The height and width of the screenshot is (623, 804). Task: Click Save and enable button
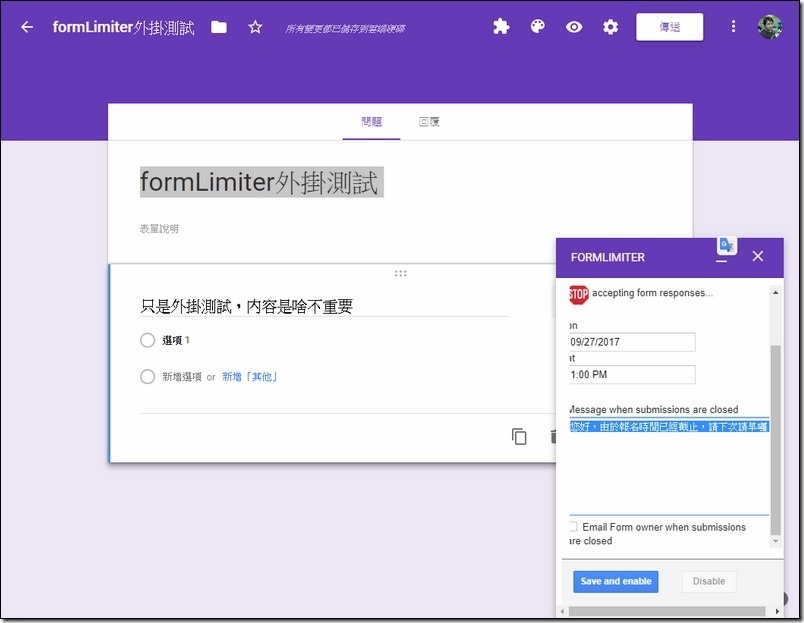pos(615,581)
